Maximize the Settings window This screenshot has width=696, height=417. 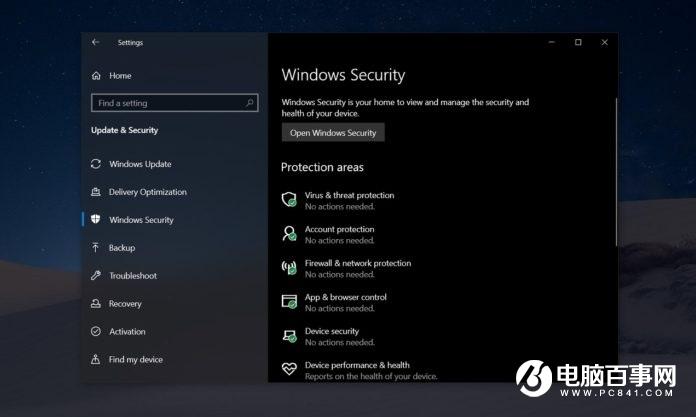coord(578,42)
